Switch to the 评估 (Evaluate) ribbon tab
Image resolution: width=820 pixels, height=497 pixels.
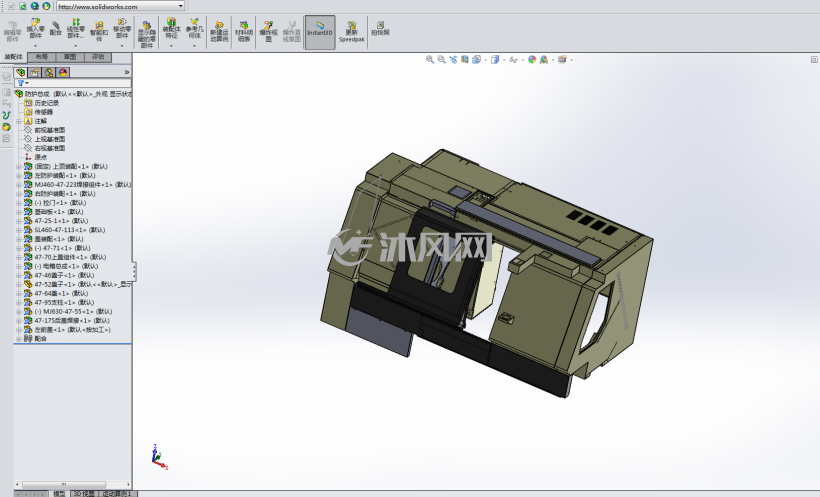[98, 57]
